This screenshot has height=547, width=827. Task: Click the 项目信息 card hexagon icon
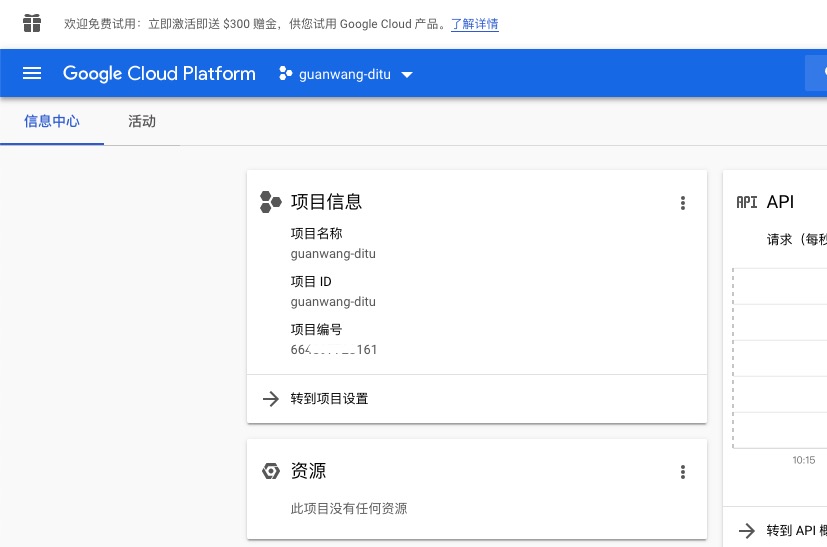click(271, 202)
